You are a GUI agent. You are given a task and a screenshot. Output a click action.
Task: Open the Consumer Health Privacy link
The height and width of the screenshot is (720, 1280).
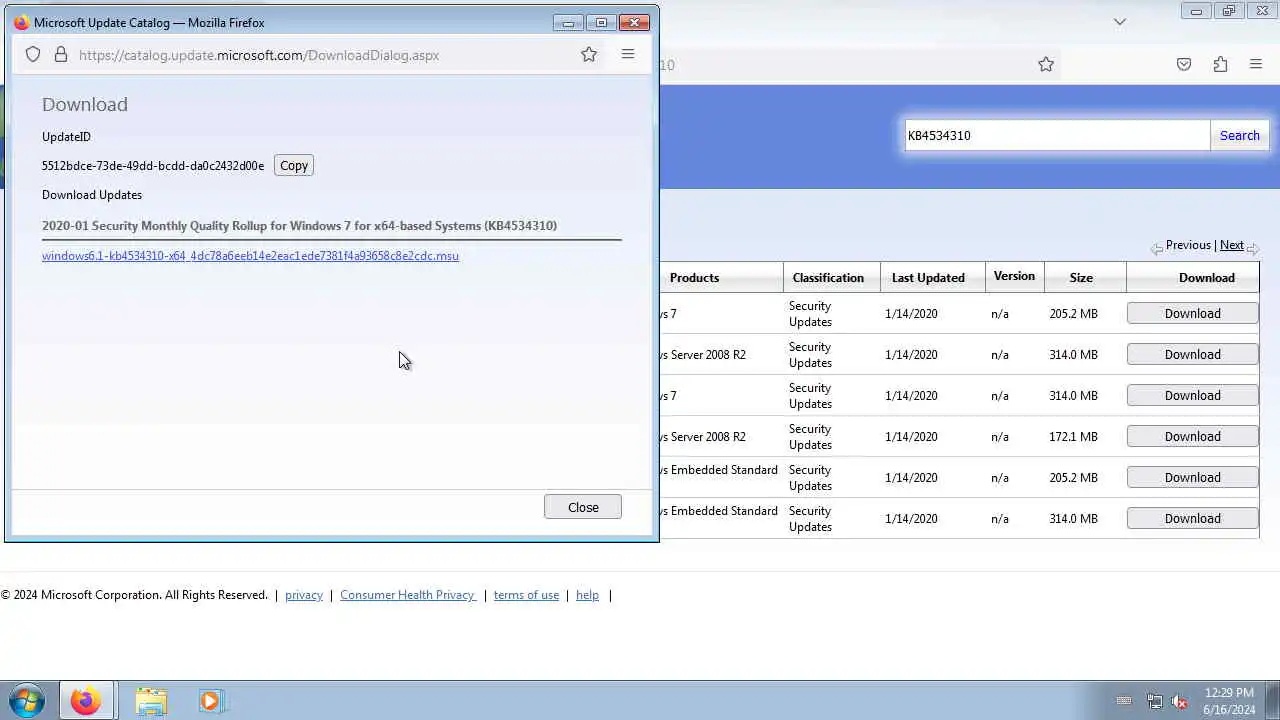click(407, 595)
